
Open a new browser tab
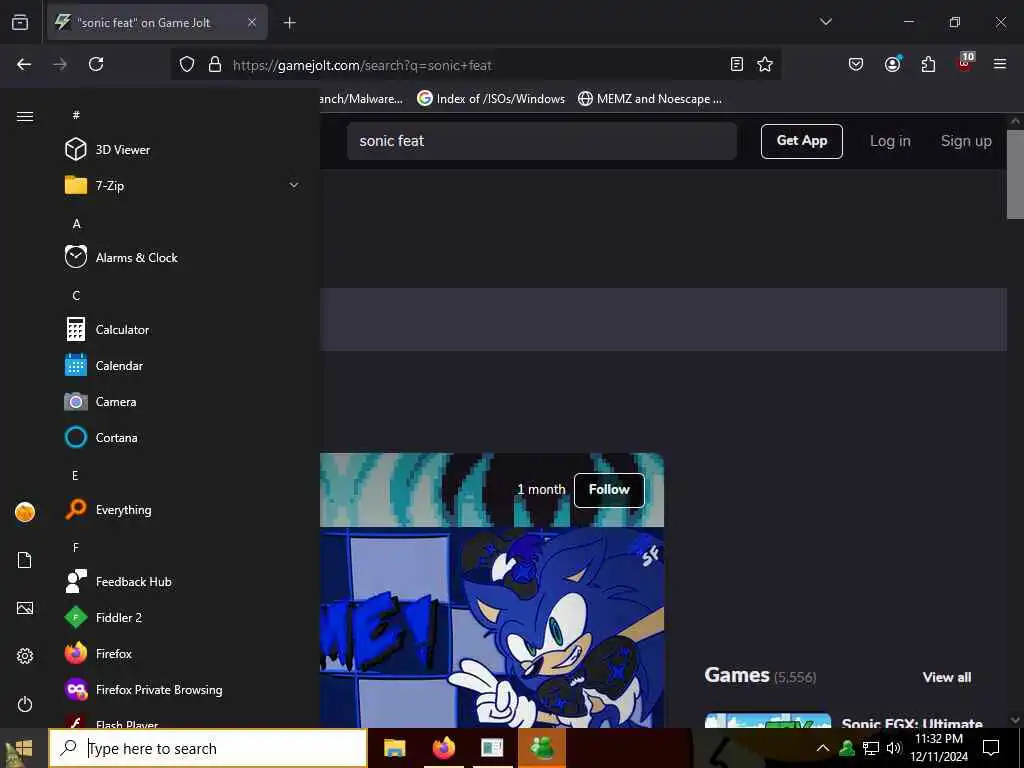tap(289, 23)
